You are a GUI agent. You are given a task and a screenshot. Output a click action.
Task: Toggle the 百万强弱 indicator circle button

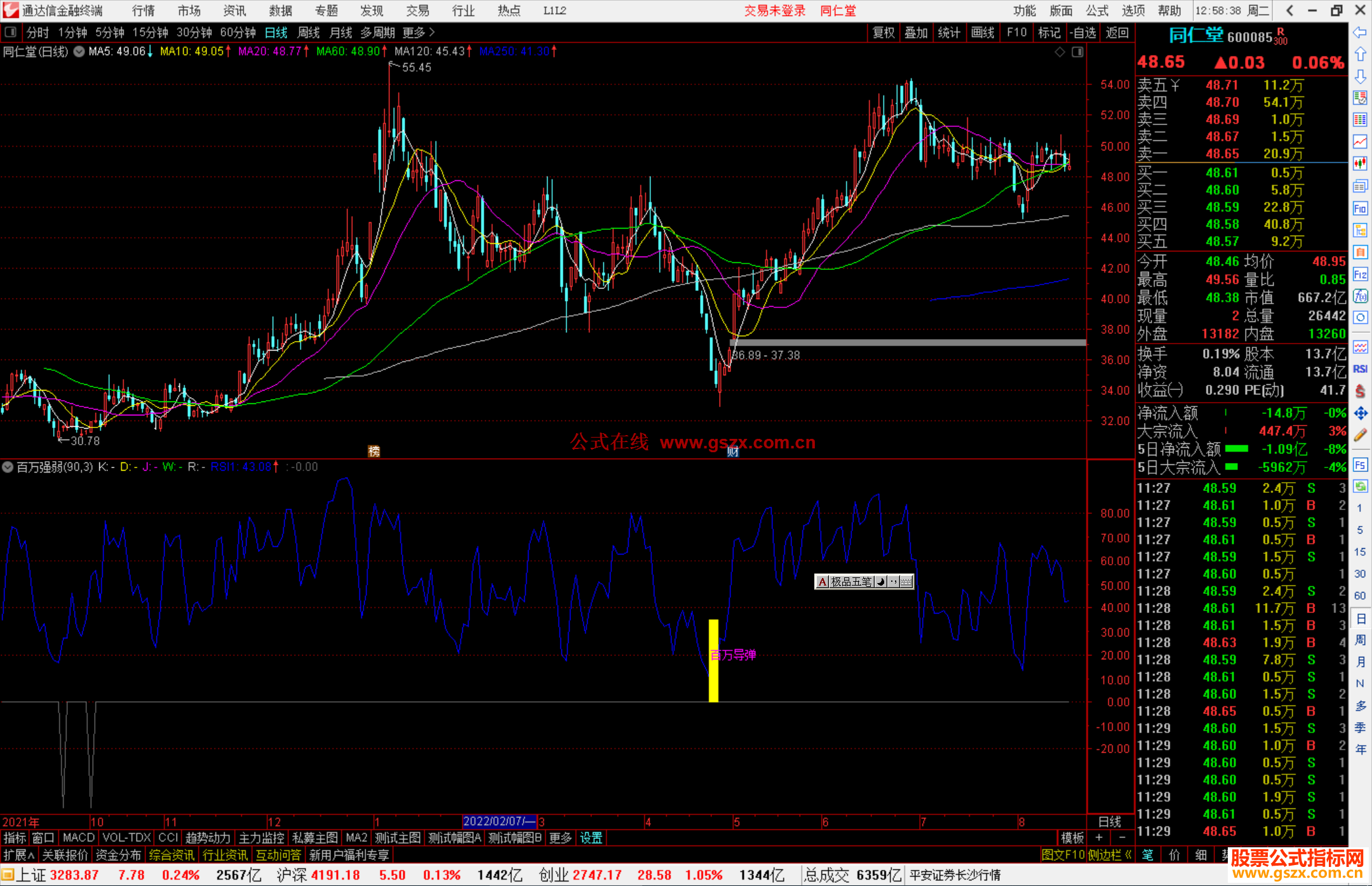pos(8,467)
